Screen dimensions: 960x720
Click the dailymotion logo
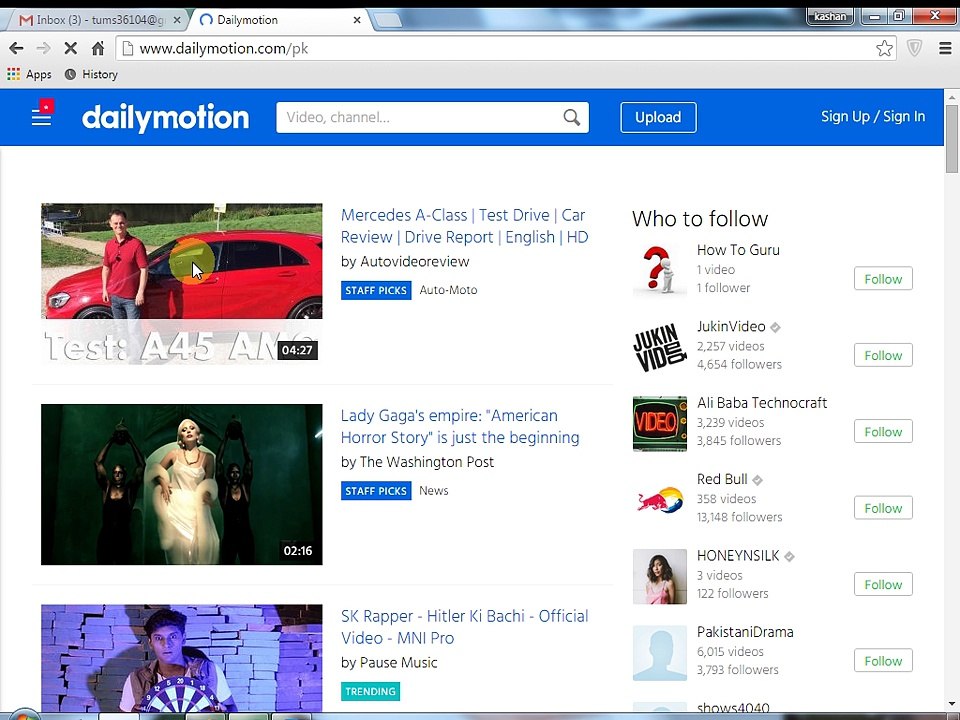pos(165,118)
